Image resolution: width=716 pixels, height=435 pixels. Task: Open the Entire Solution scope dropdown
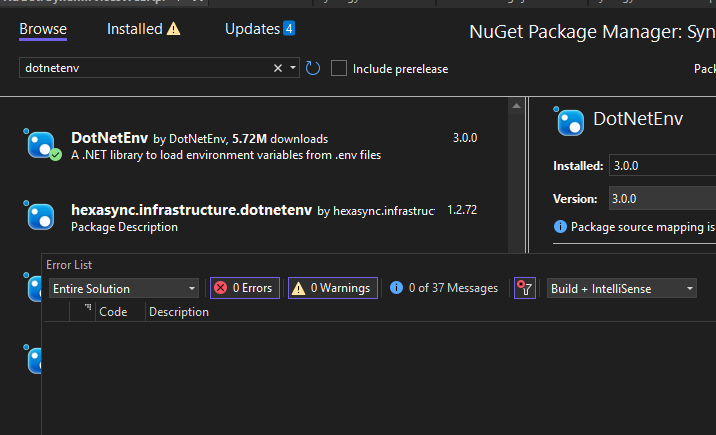(x=124, y=288)
